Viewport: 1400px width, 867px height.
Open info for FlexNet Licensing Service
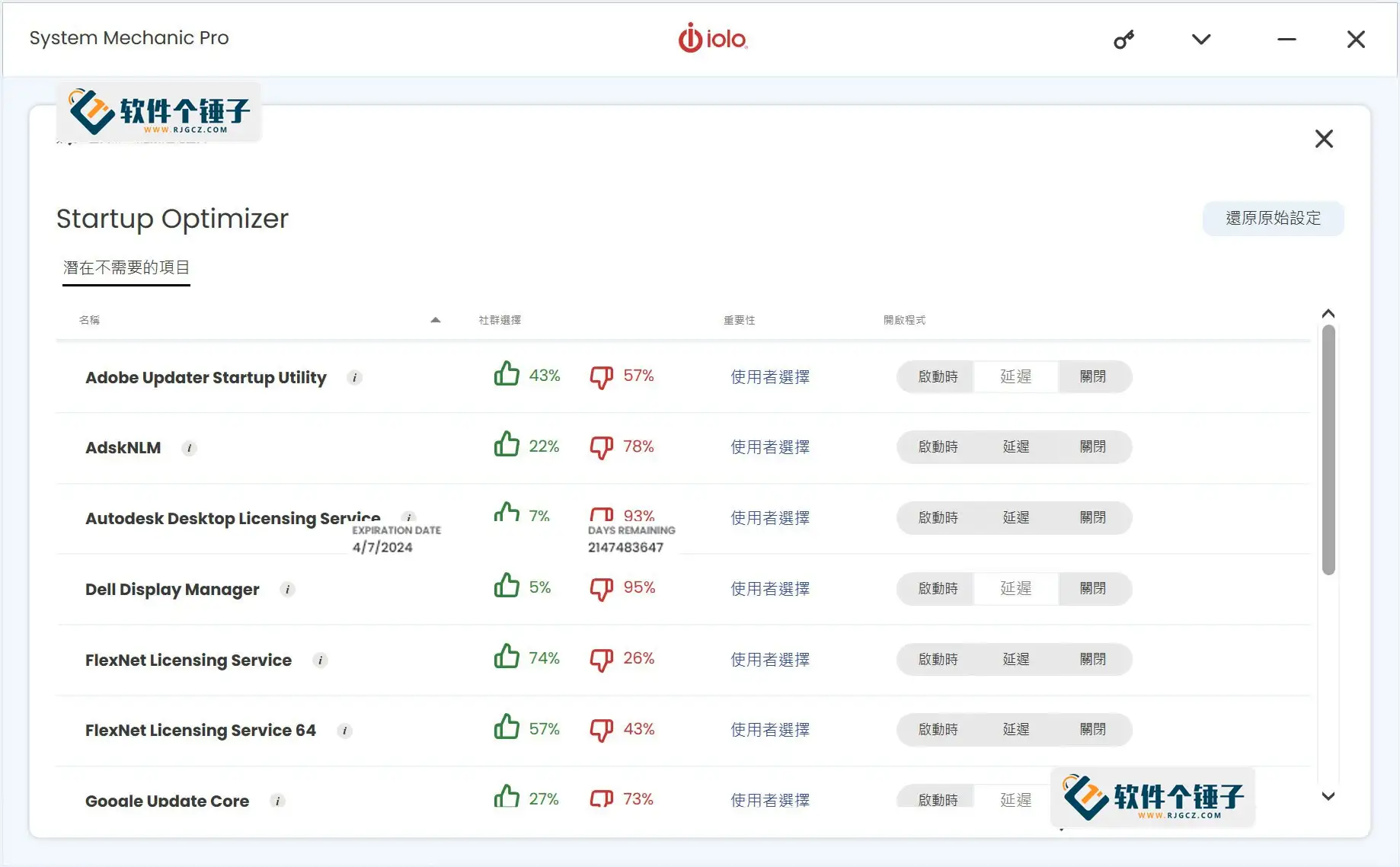coord(320,660)
